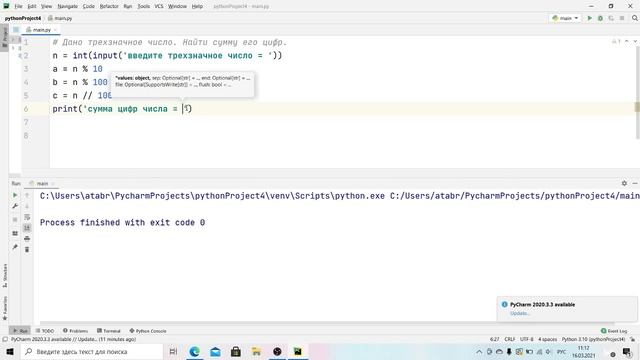Screen dimensions: 640x360
Task: Click Stop process icon in Run panel
Action: pyautogui.click(x=15, y=220)
